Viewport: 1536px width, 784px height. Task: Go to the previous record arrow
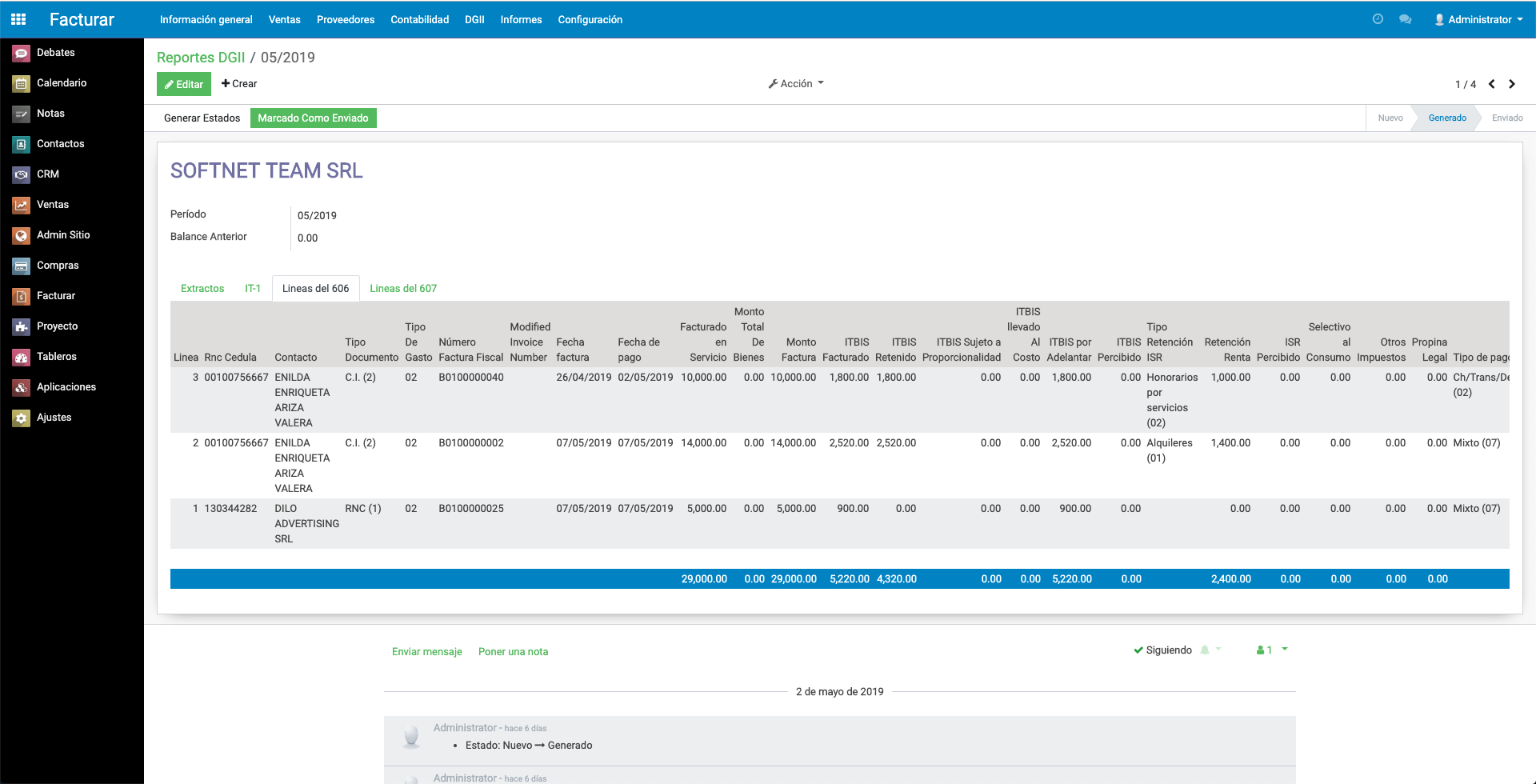click(x=1492, y=84)
